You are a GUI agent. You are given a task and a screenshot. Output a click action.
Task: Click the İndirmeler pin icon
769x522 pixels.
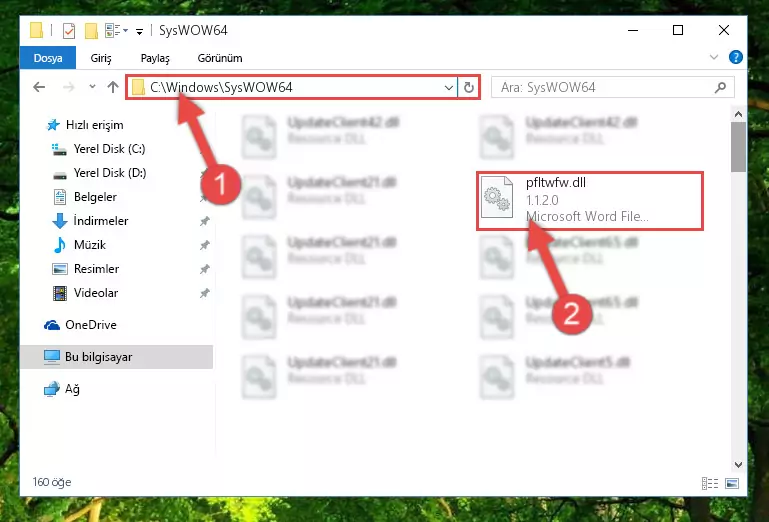205,221
